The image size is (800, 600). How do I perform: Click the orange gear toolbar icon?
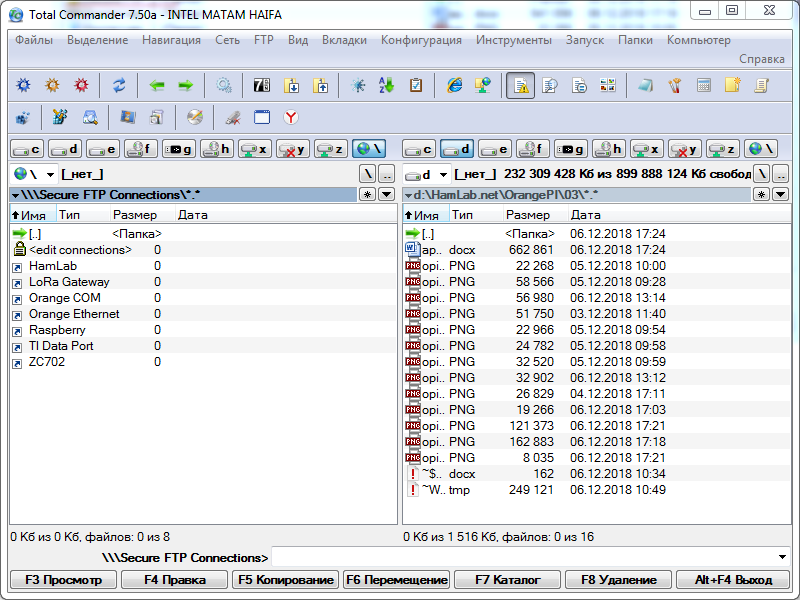point(52,85)
